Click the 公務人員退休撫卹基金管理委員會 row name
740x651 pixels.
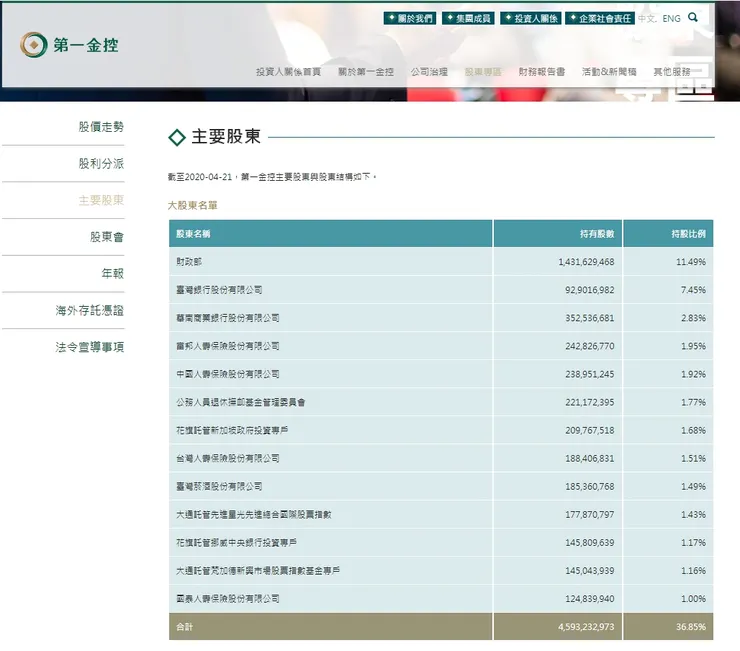pos(241,402)
